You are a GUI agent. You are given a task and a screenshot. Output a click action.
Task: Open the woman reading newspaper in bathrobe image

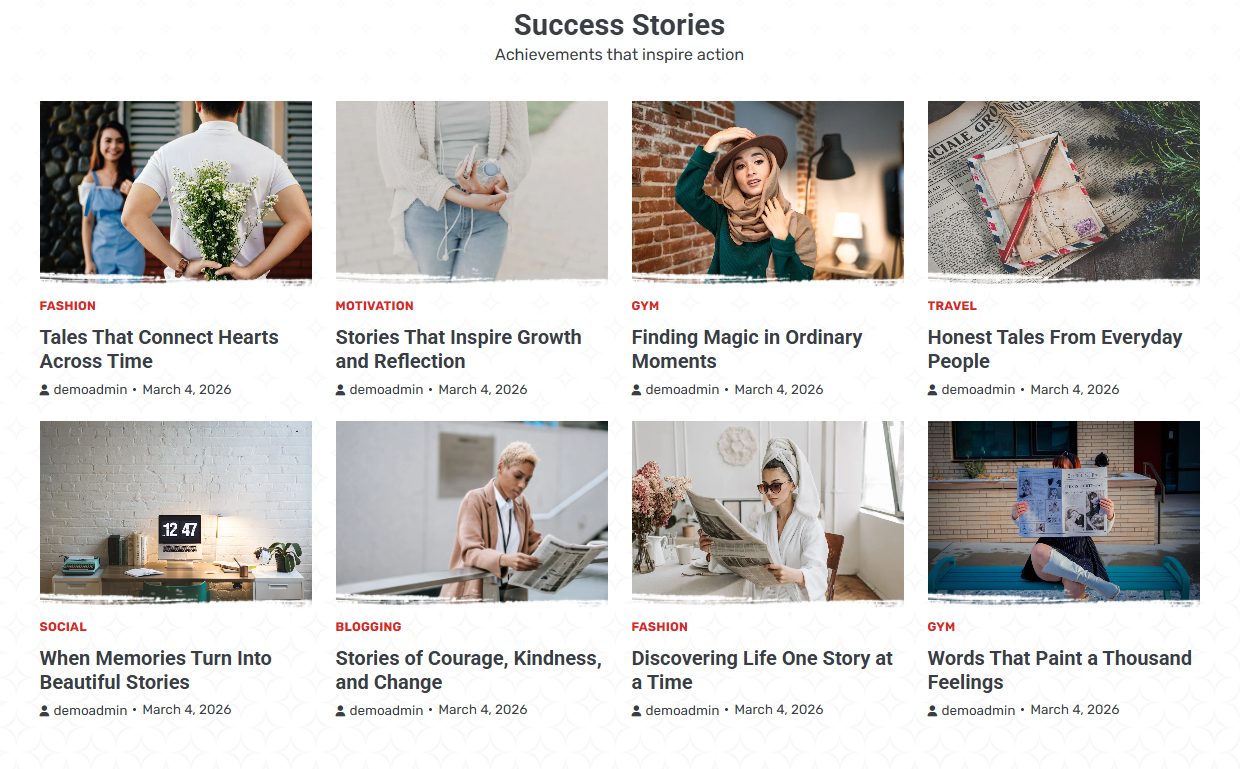point(768,511)
